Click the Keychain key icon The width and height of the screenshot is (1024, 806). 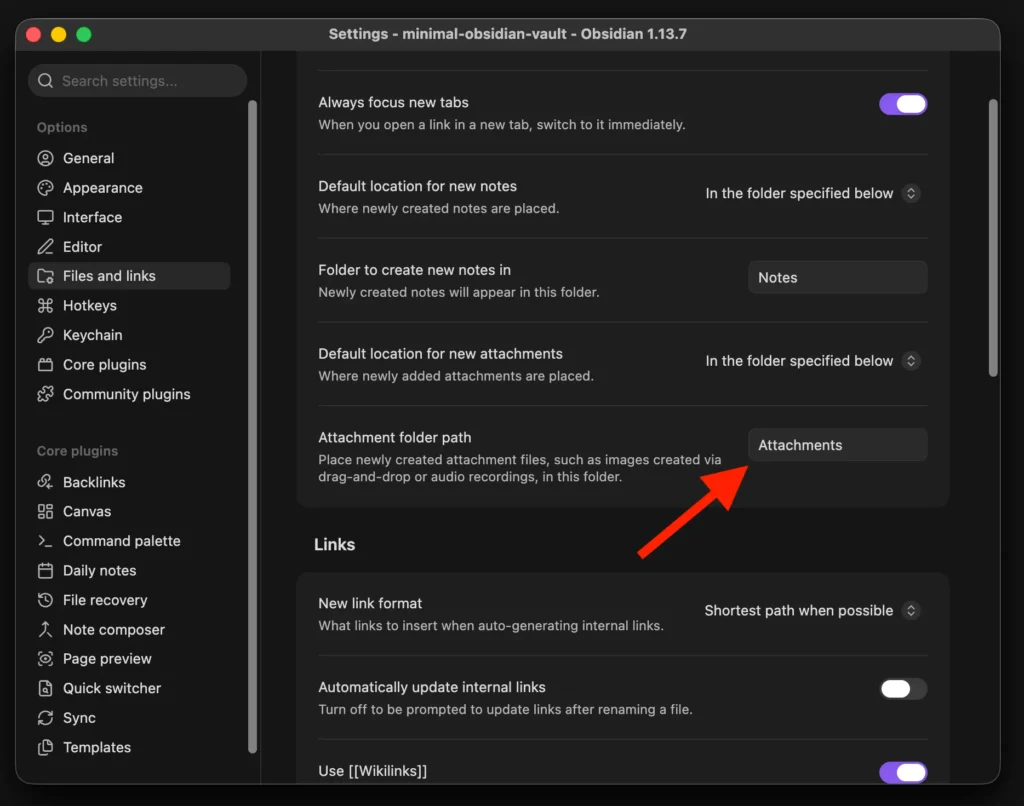(x=45, y=335)
